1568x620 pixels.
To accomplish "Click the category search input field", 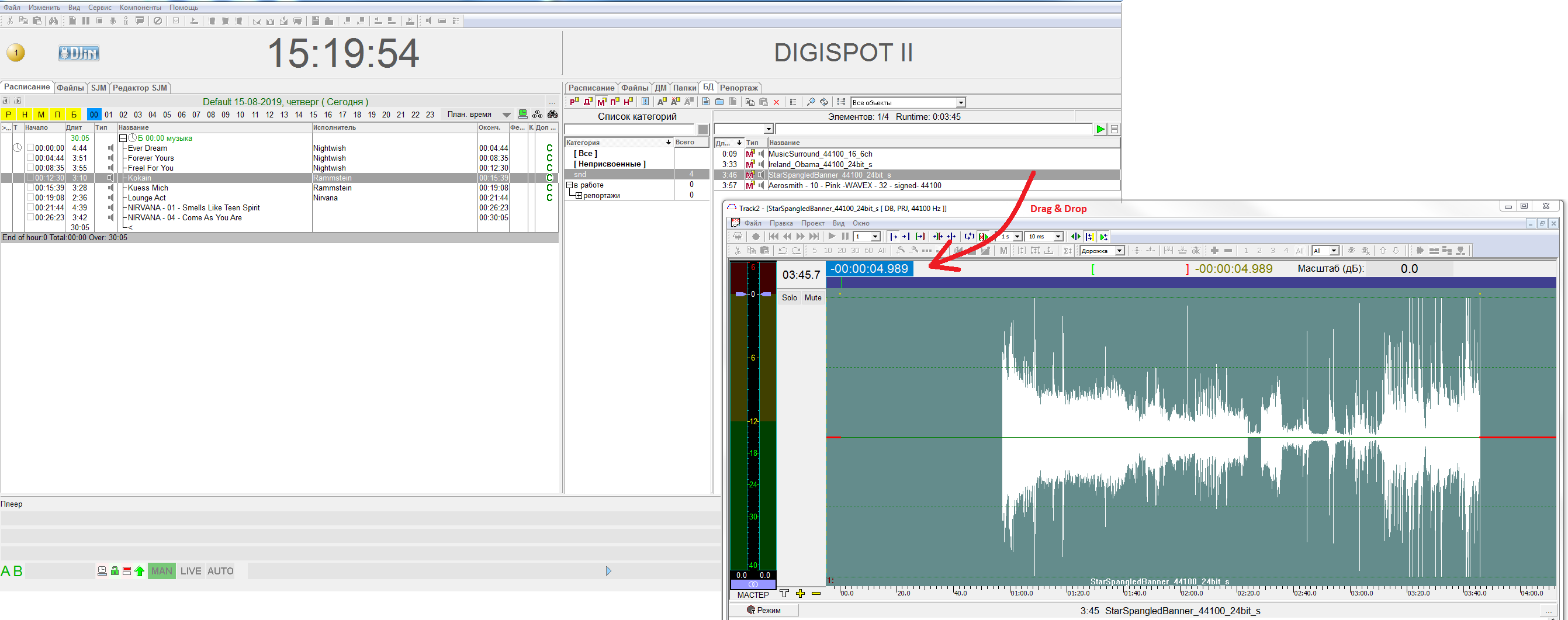I will point(629,129).
